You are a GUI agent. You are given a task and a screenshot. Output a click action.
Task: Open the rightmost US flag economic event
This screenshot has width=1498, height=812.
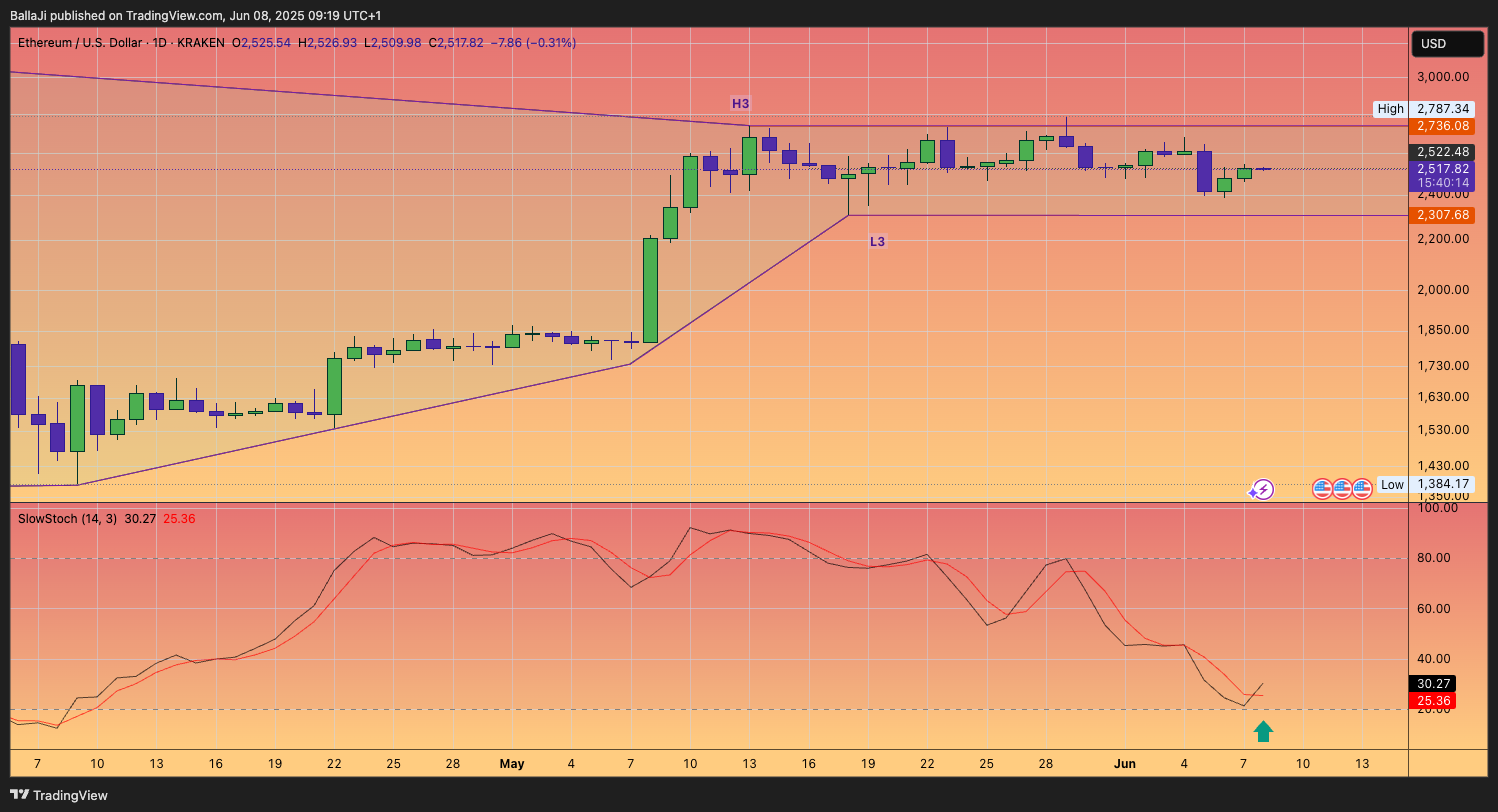(1361, 489)
